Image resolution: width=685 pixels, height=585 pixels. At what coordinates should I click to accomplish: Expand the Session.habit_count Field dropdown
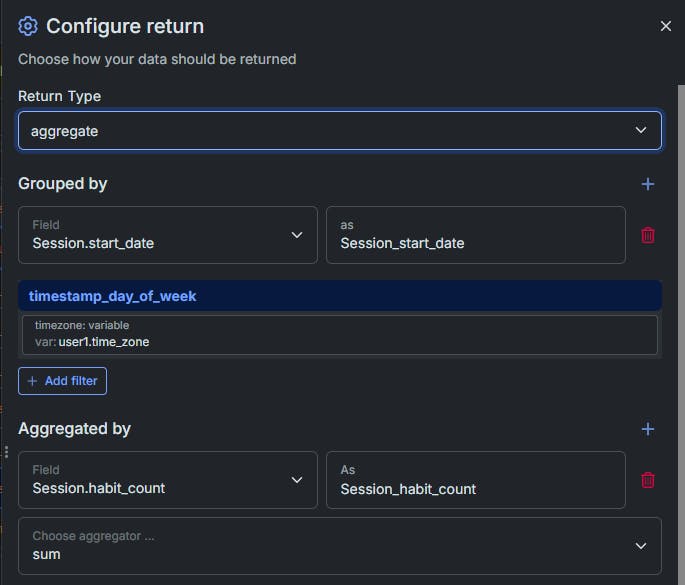tap(168, 480)
